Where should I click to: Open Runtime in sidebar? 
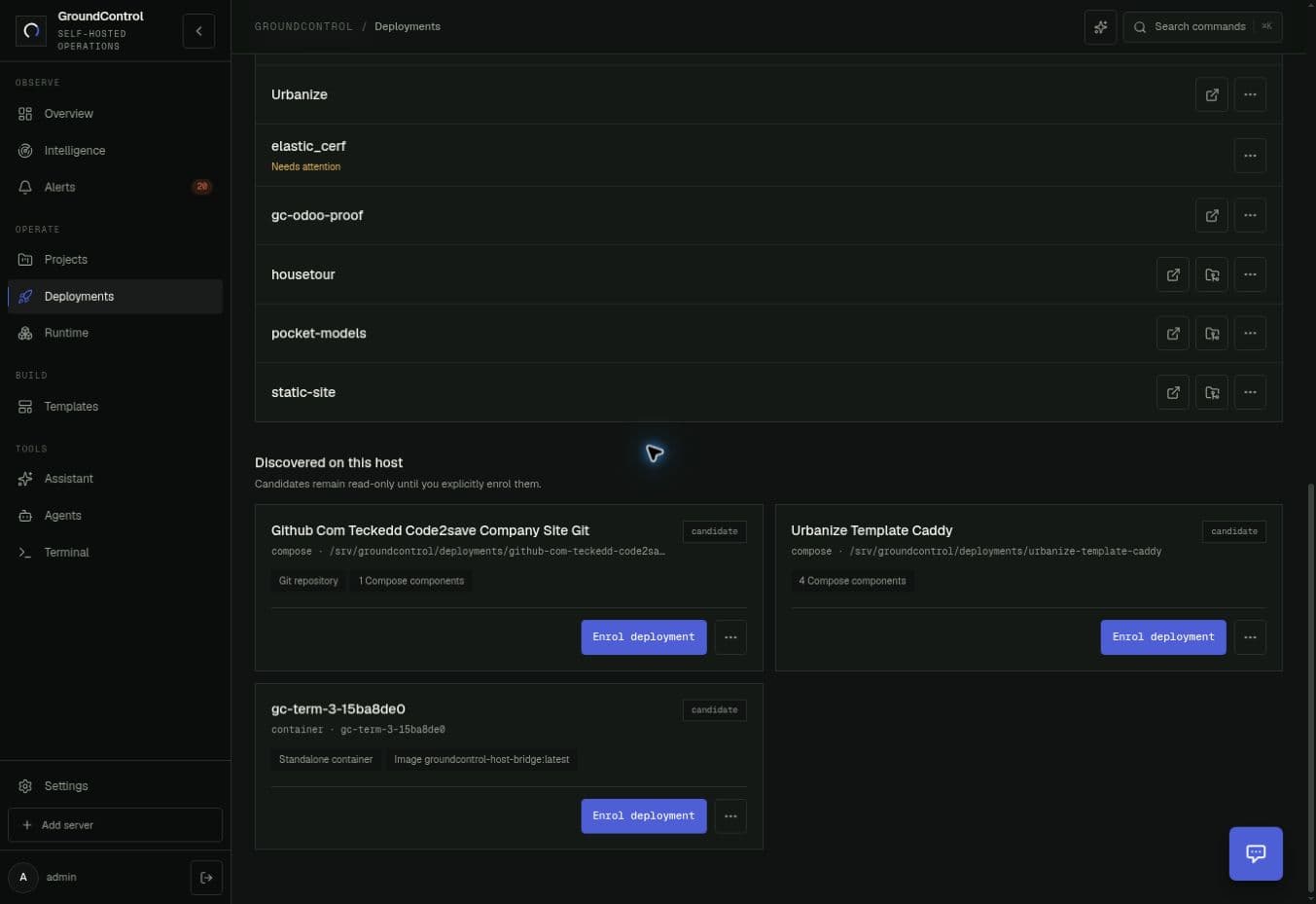point(115,333)
